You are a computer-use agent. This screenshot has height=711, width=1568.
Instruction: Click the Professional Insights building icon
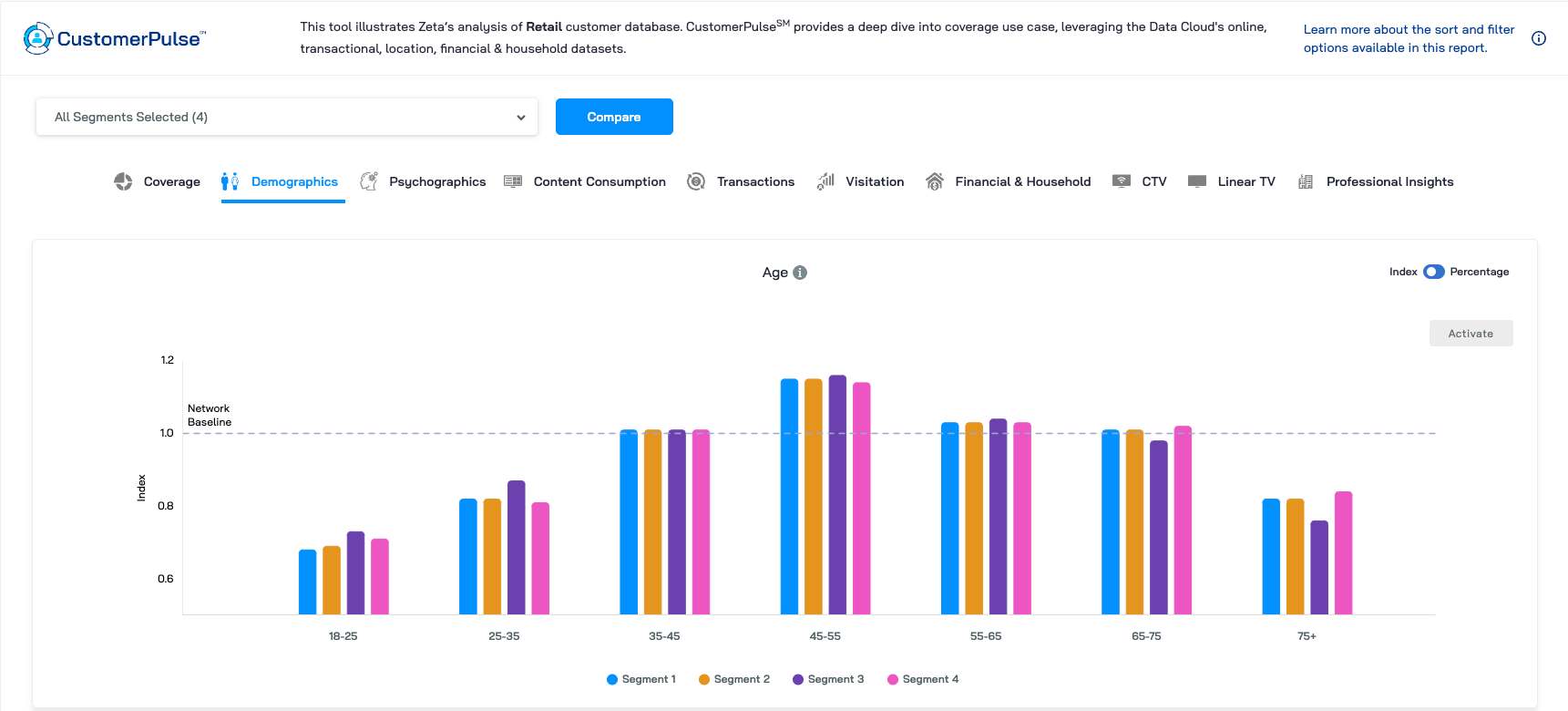1306,181
